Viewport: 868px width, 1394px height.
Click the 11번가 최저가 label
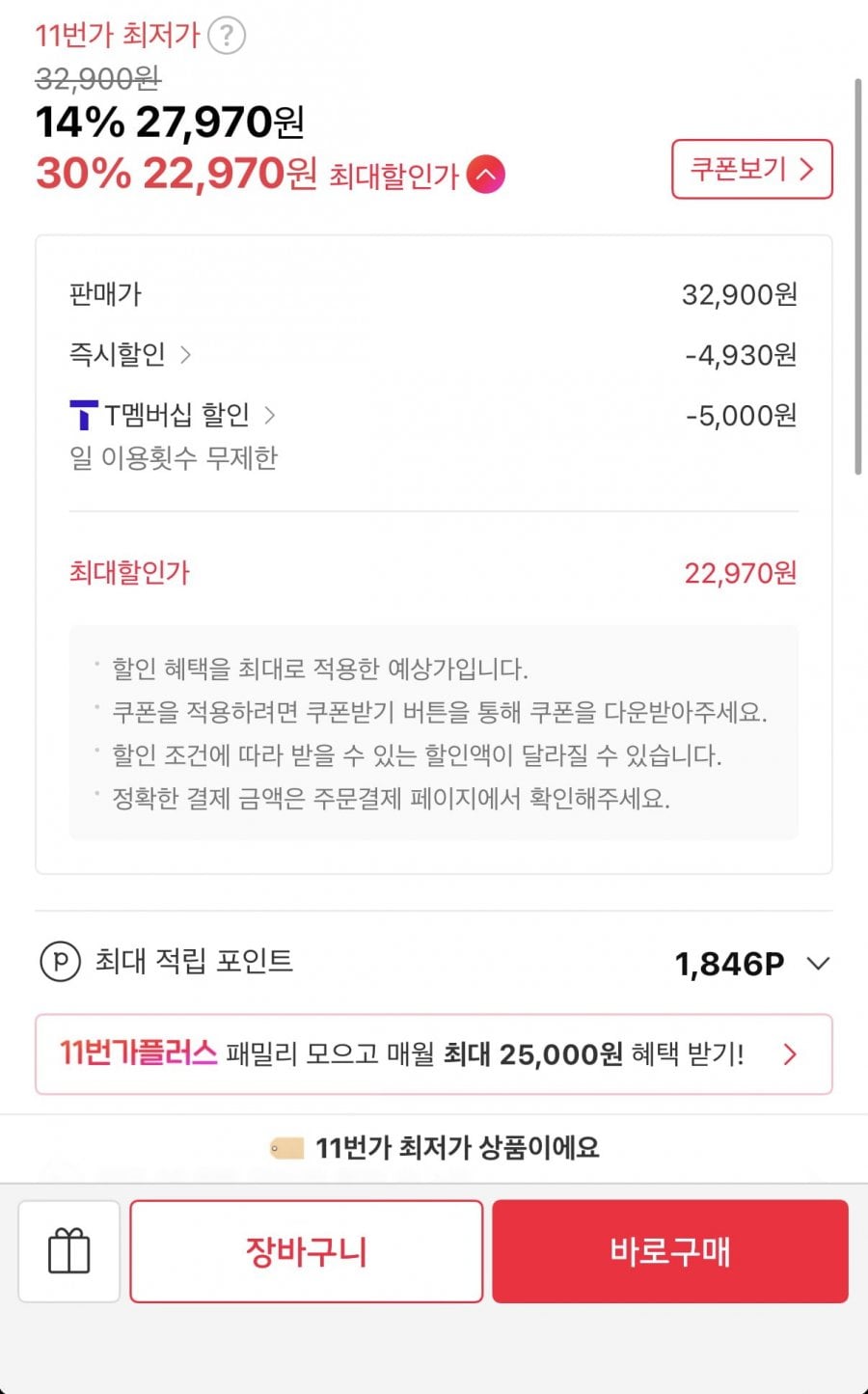tap(117, 36)
